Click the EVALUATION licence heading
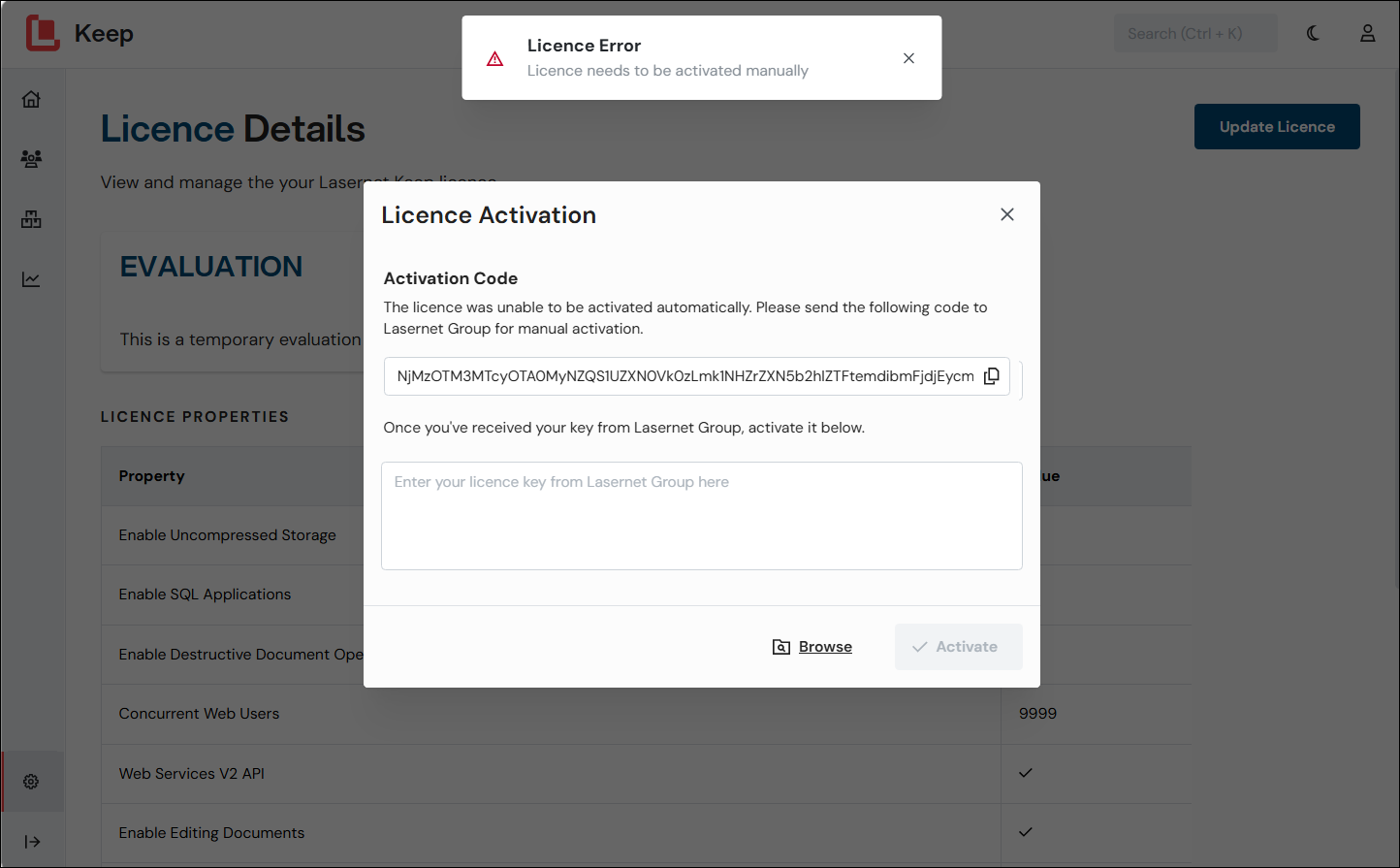Viewport: 1400px width, 868px height. pos(211,267)
